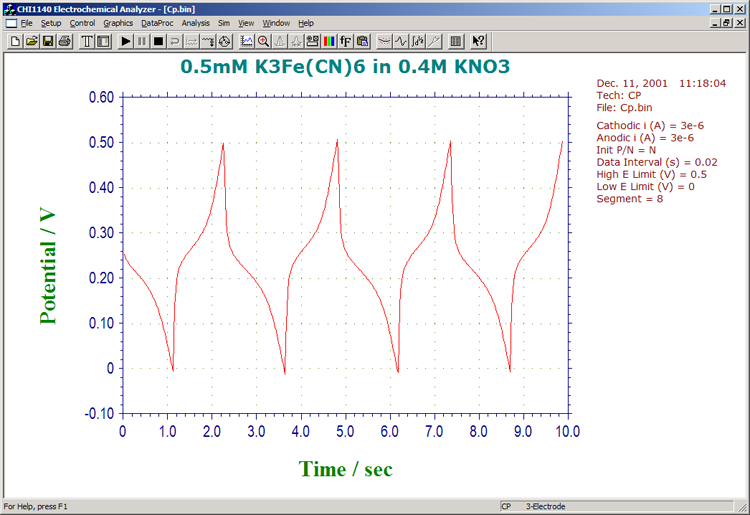Expand the Analysis menu
The image size is (750, 515).
195,22
